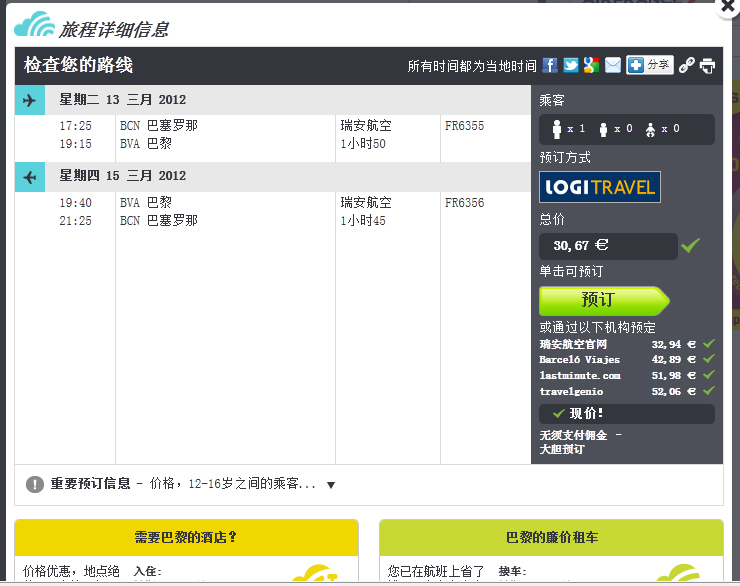Click the 检查您的路线 heading
Viewport: 740px width, 586px height.
(78, 65)
